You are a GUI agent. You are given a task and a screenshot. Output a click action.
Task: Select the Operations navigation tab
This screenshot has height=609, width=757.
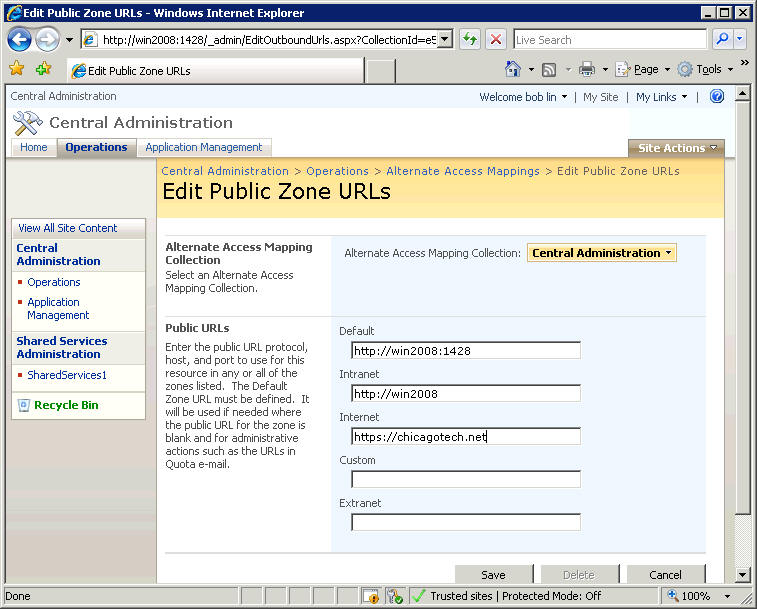pos(97,147)
